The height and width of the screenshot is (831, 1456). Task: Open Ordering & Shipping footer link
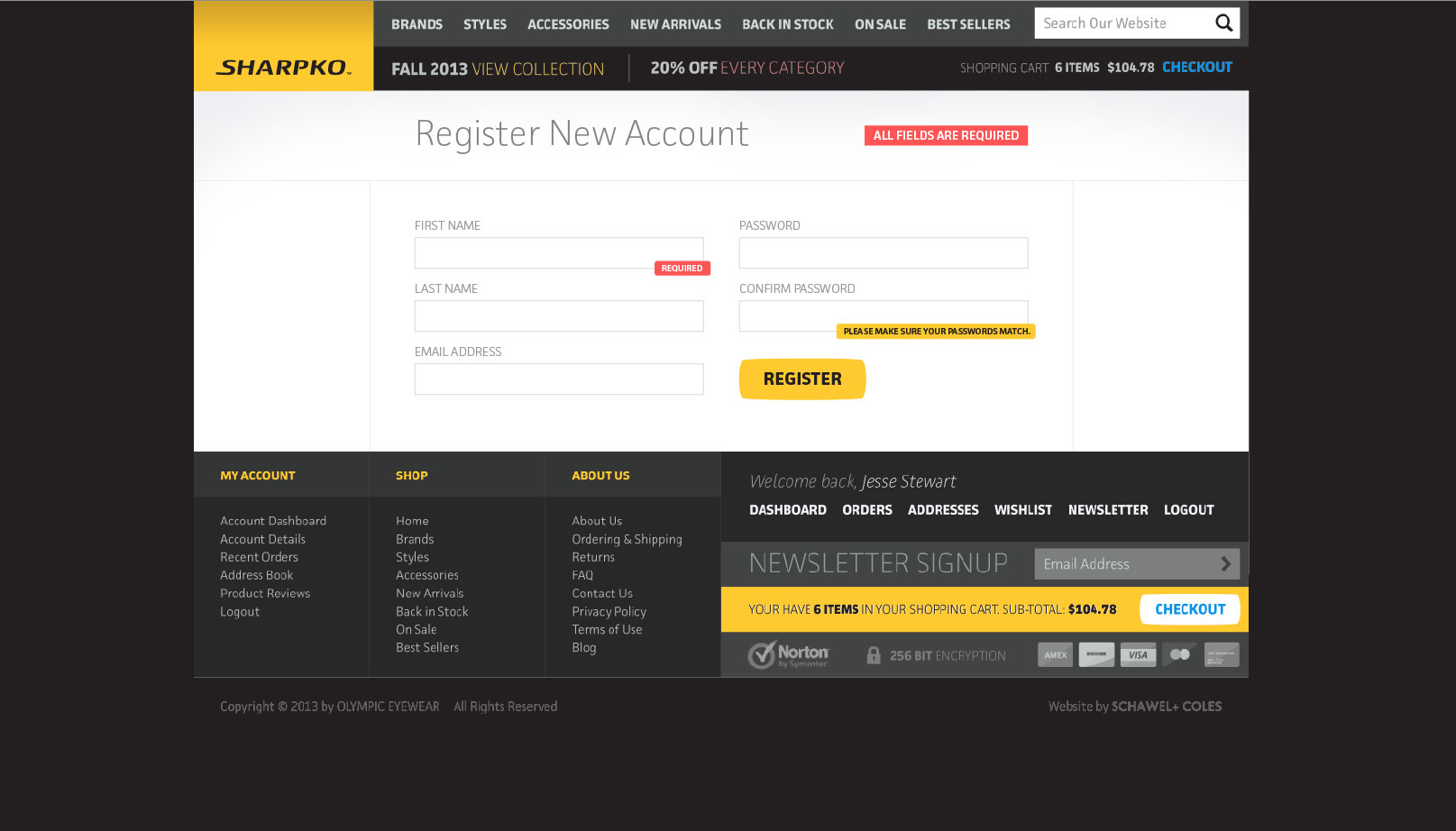(627, 540)
